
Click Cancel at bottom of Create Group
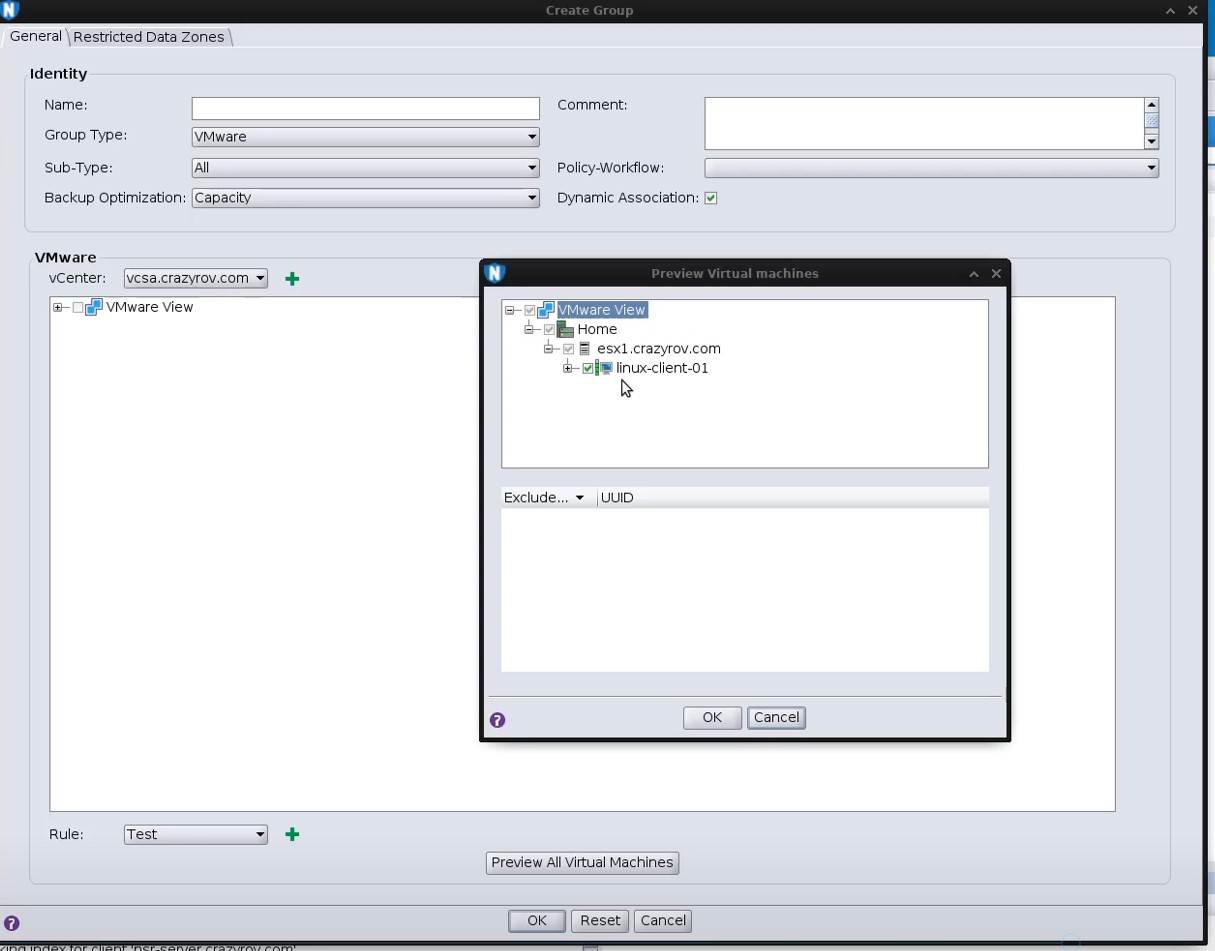[663, 921]
